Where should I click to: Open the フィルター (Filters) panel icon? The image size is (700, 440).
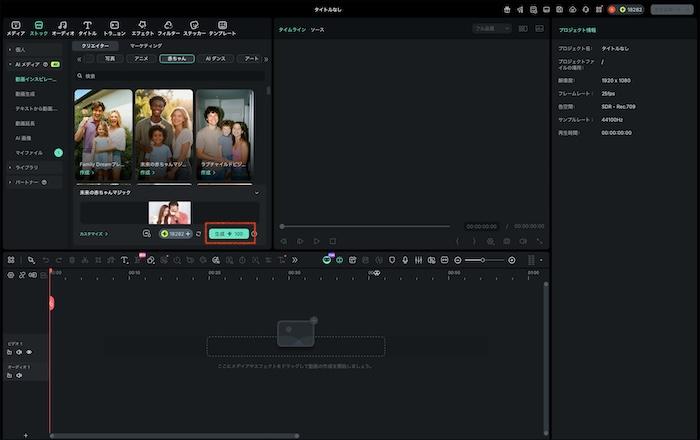168,25
